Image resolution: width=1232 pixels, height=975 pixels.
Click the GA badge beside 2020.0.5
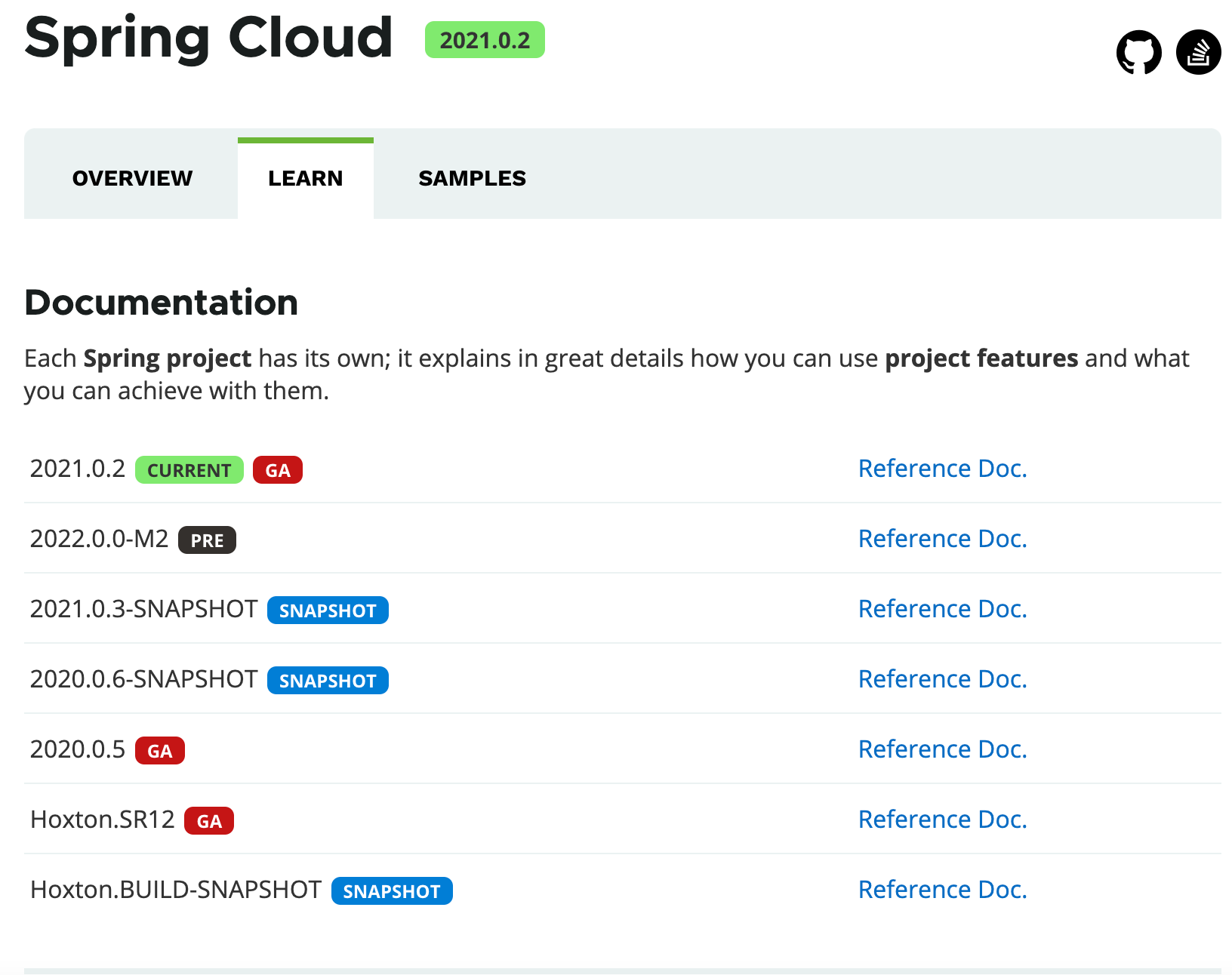click(160, 751)
